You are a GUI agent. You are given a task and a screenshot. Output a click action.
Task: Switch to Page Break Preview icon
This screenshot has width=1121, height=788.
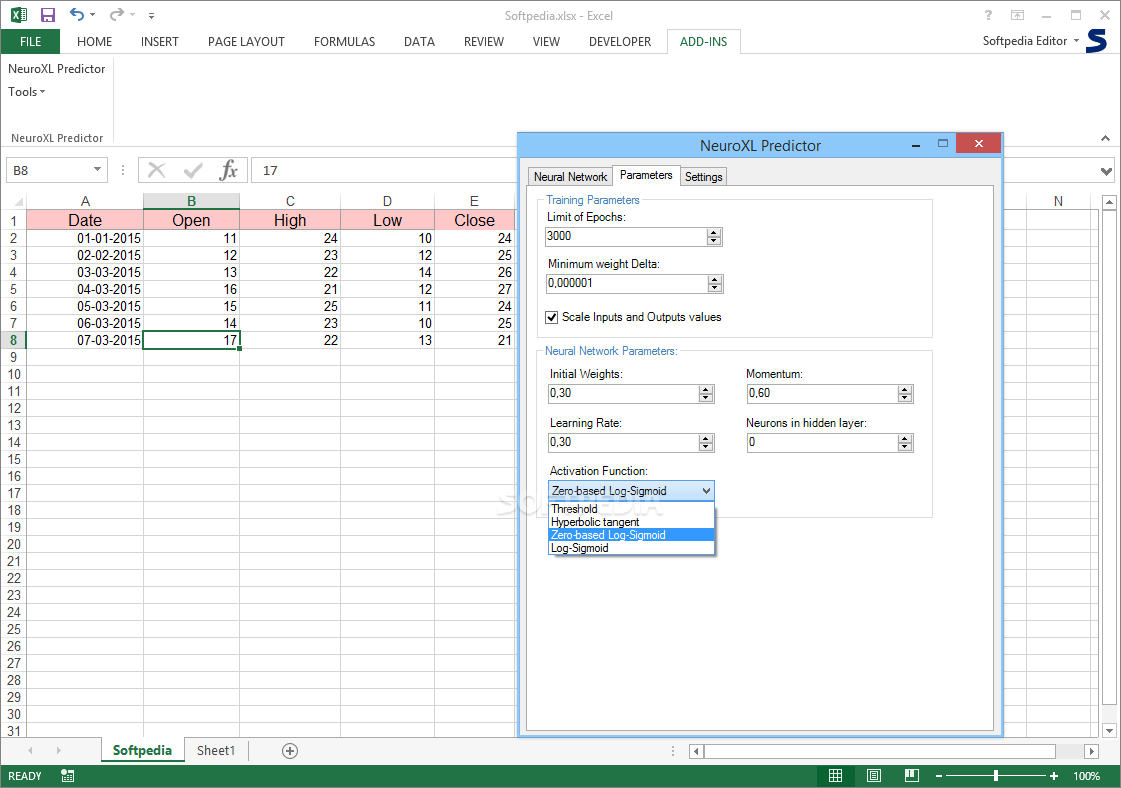[x=912, y=776]
